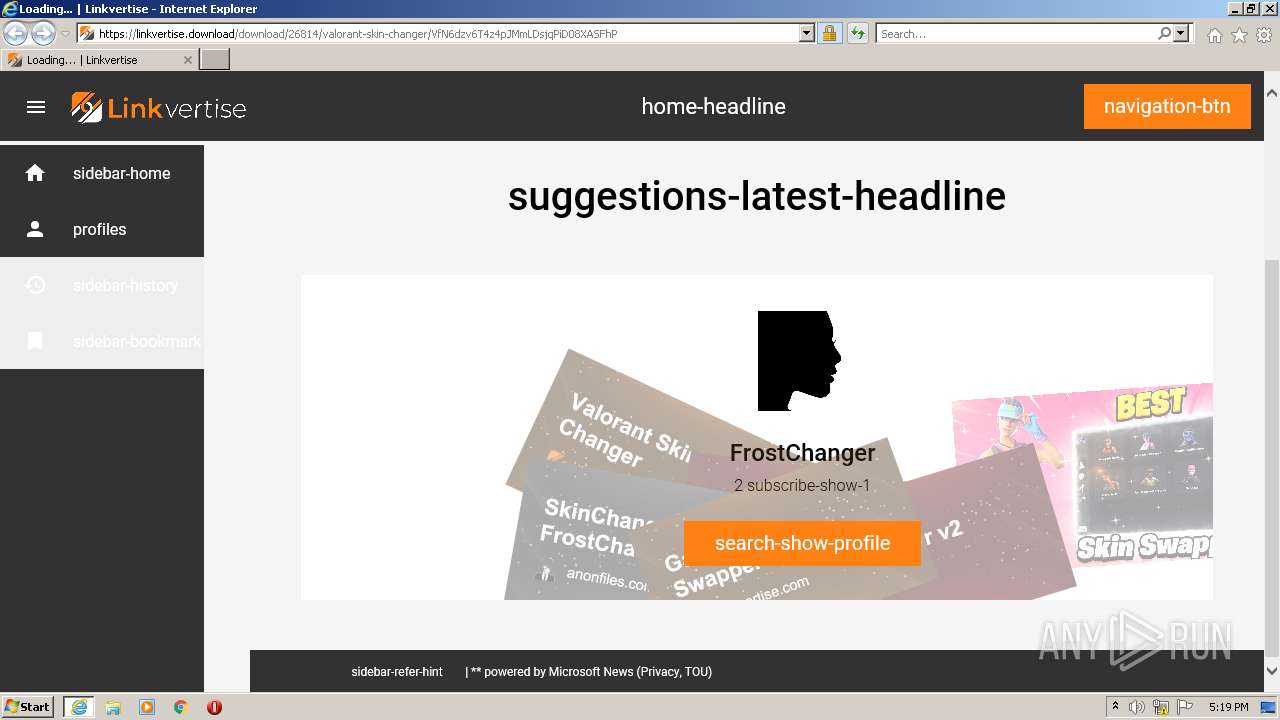Go back with the browser Back arrow
Image resolution: width=1280 pixels, height=720 pixels.
tap(15, 33)
